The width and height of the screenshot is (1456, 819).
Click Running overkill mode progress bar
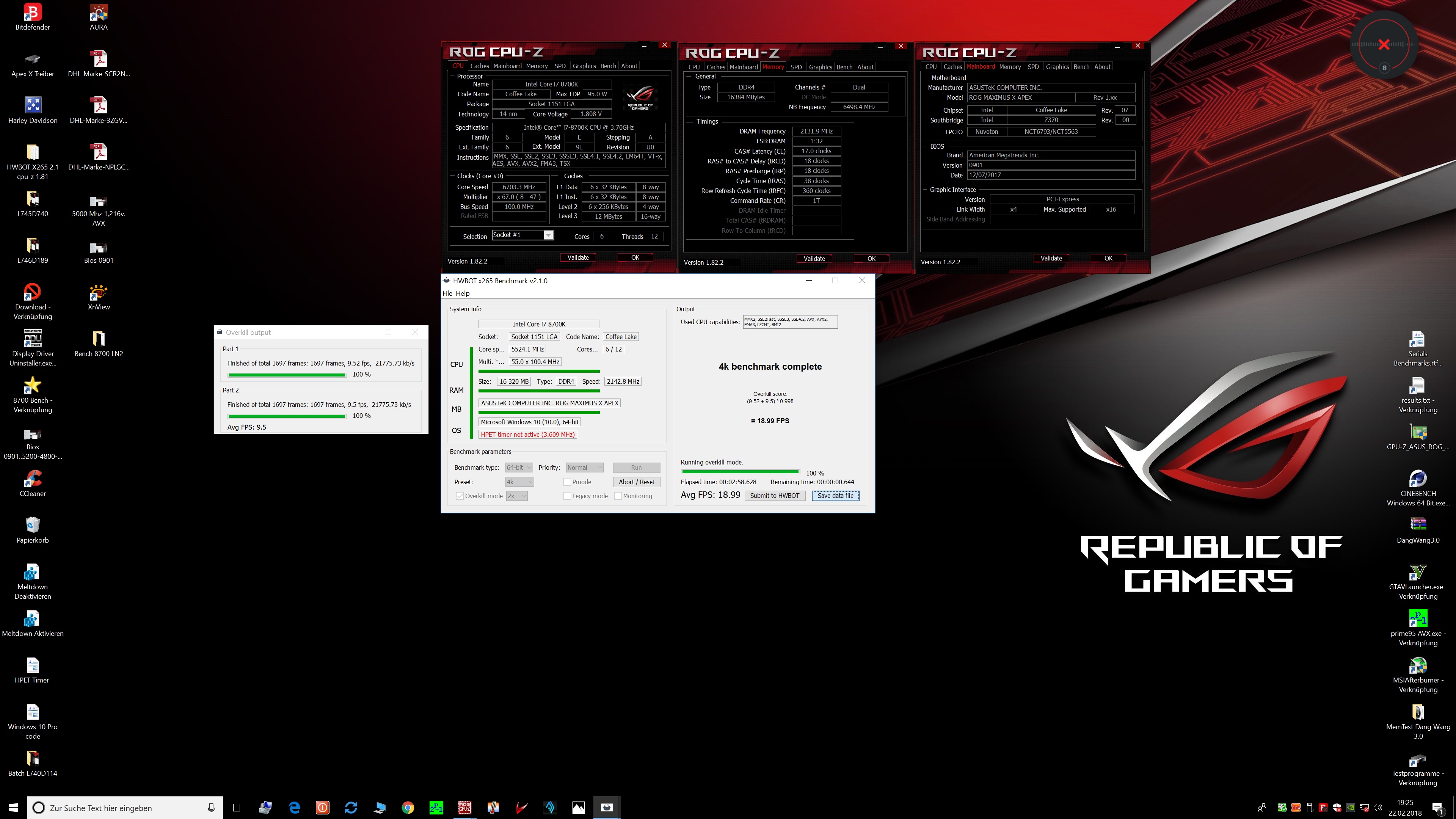[740, 472]
